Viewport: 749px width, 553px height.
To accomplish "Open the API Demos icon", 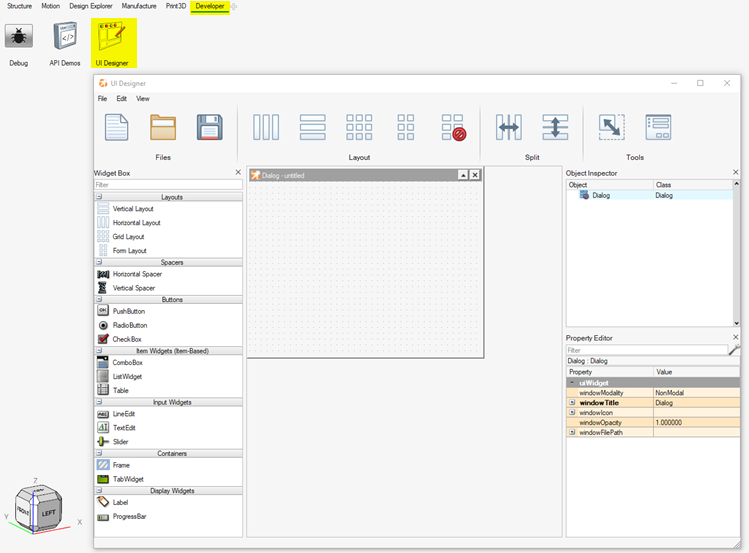I will tap(65, 38).
